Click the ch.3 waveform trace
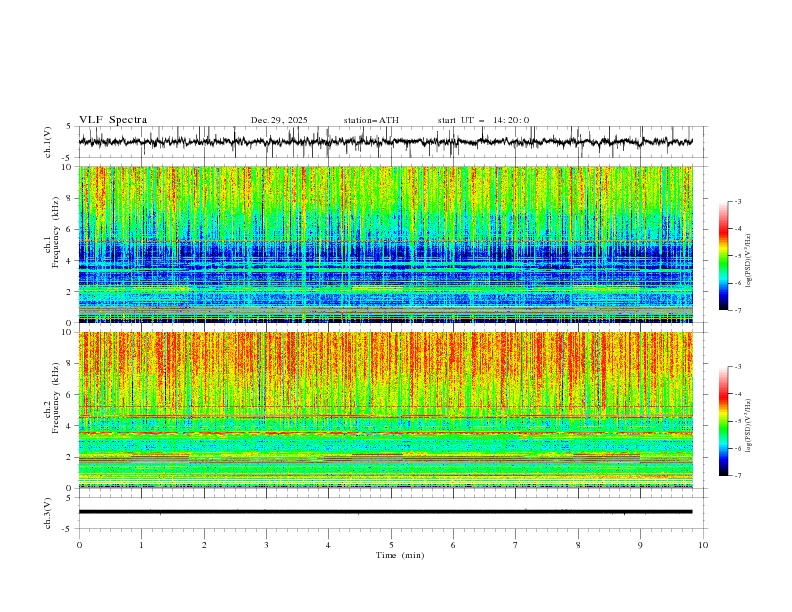 386,512
